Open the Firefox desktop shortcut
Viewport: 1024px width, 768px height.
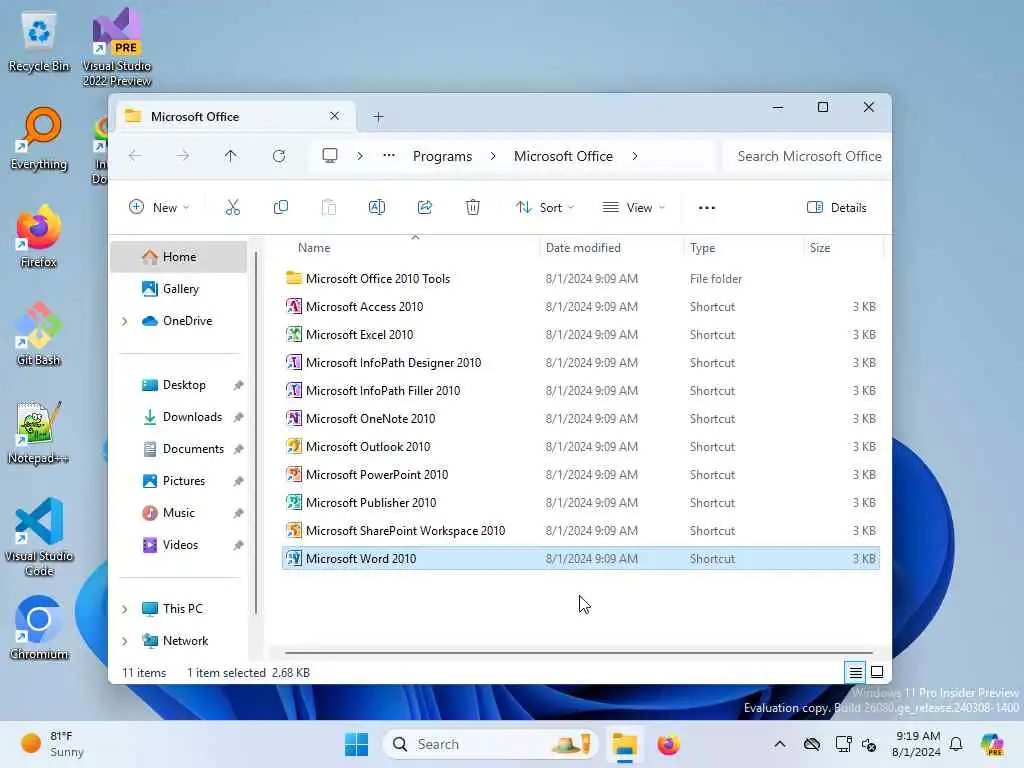coord(39,236)
